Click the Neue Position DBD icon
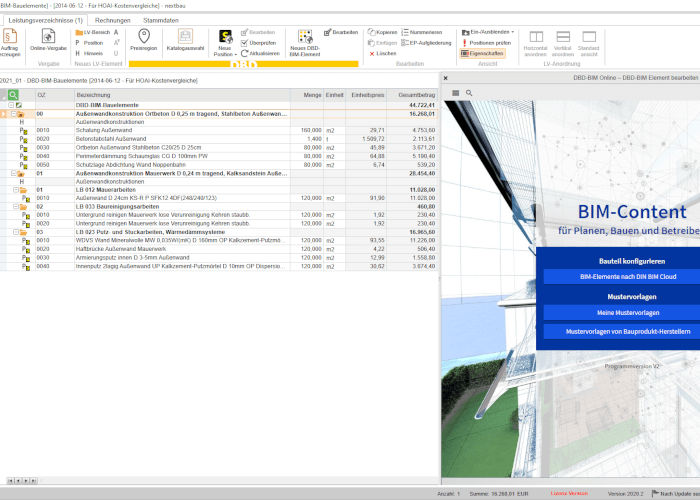 tap(225, 37)
